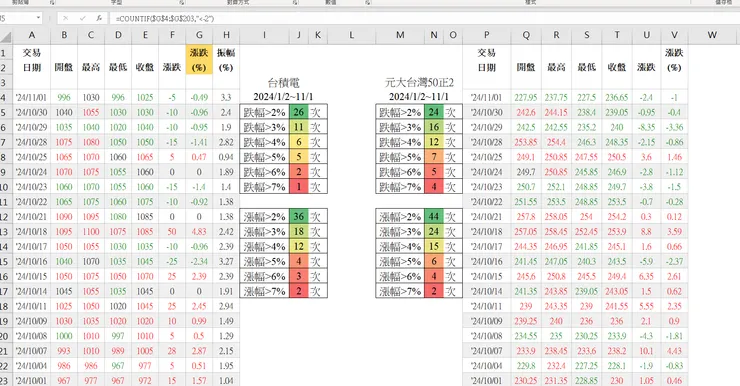The height and width of the screenshot is (386, 740).
Task: Click the -2.34 percent value in column G
Action: pyautogui.click(x=199, y=261)
